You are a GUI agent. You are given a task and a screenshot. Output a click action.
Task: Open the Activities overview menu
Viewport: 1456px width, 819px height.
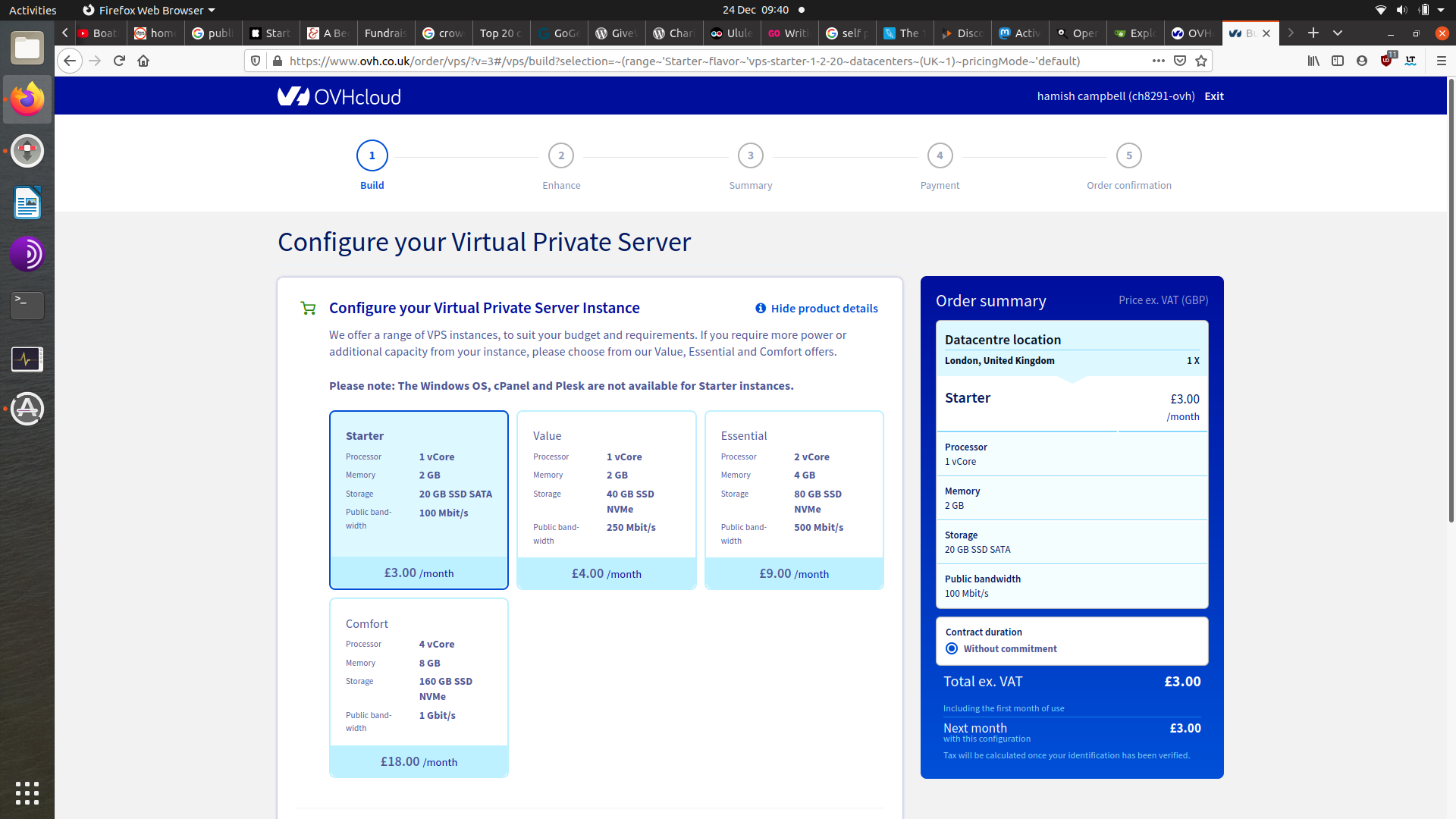33,10
